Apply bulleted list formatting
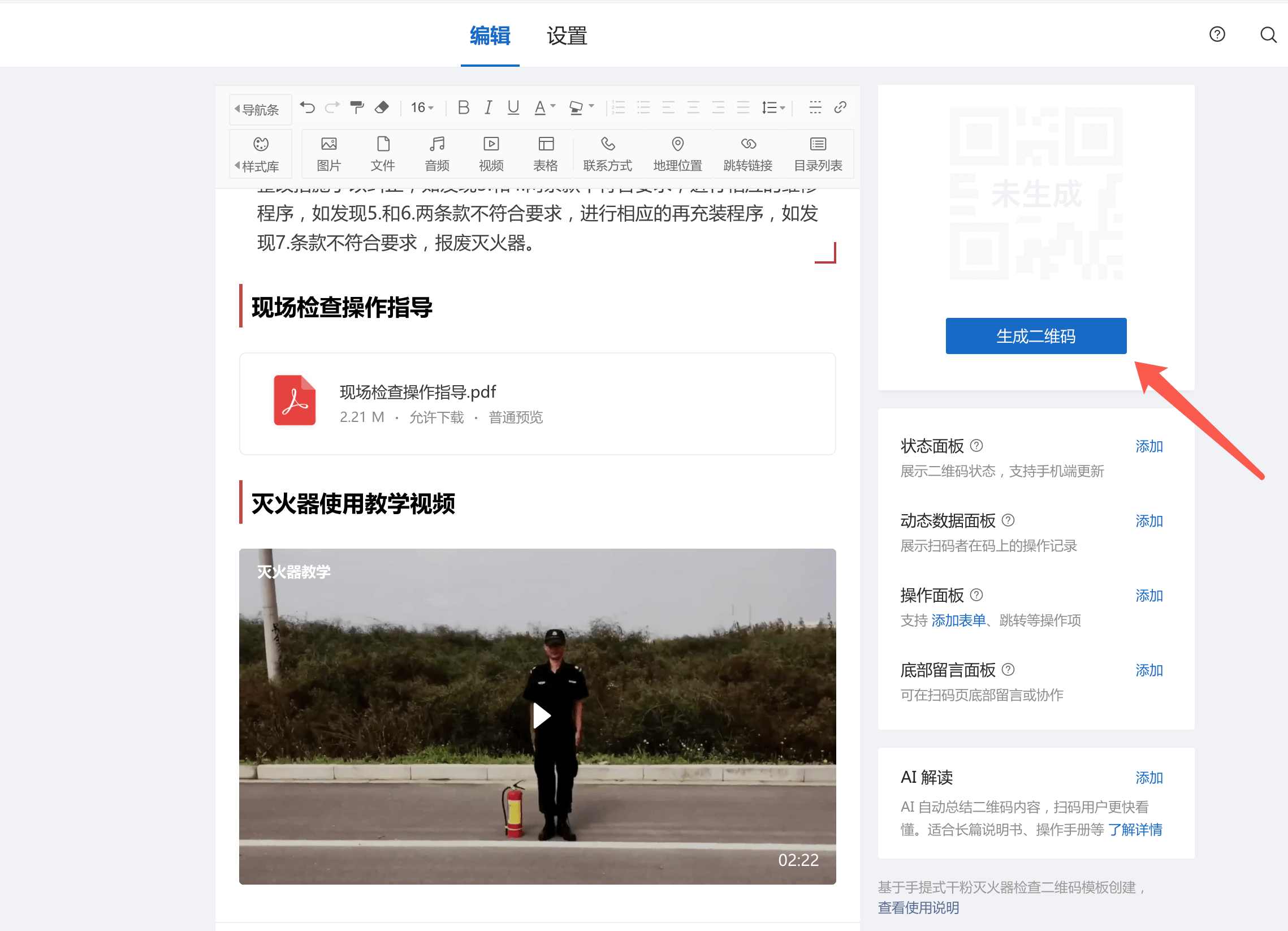Screen dimensions: 1288x931 [x=643, y=107]
